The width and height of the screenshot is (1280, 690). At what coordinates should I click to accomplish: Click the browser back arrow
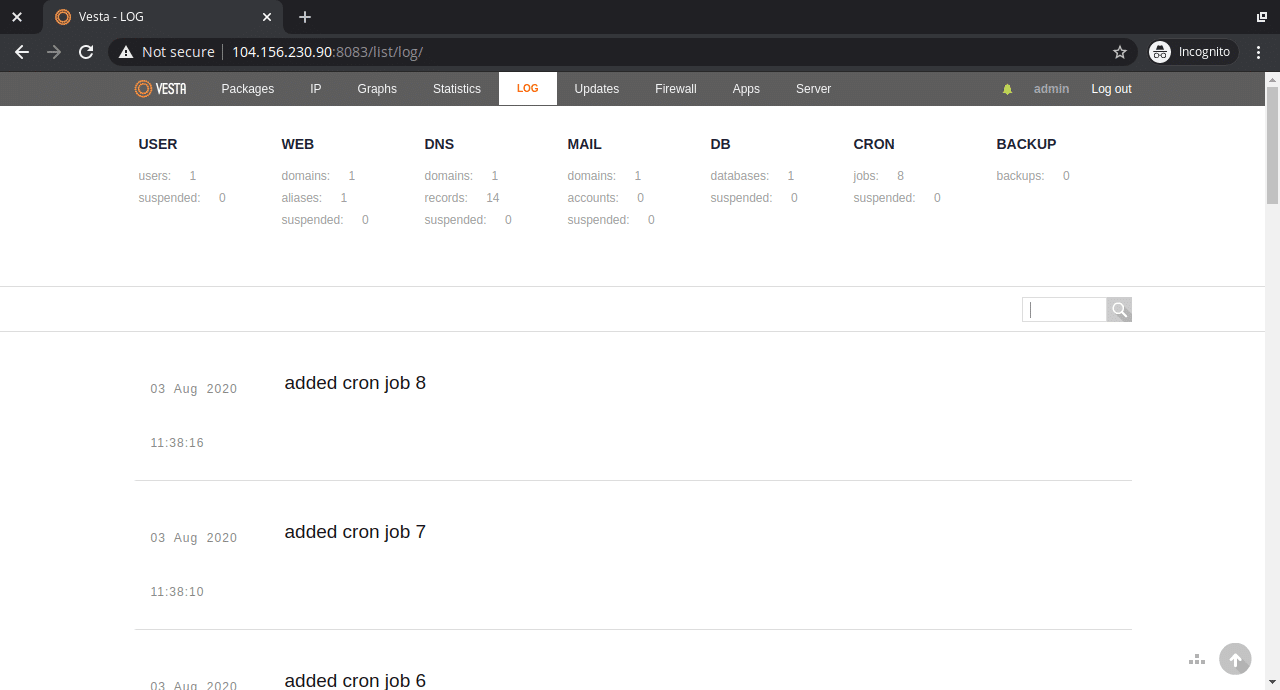22,51
